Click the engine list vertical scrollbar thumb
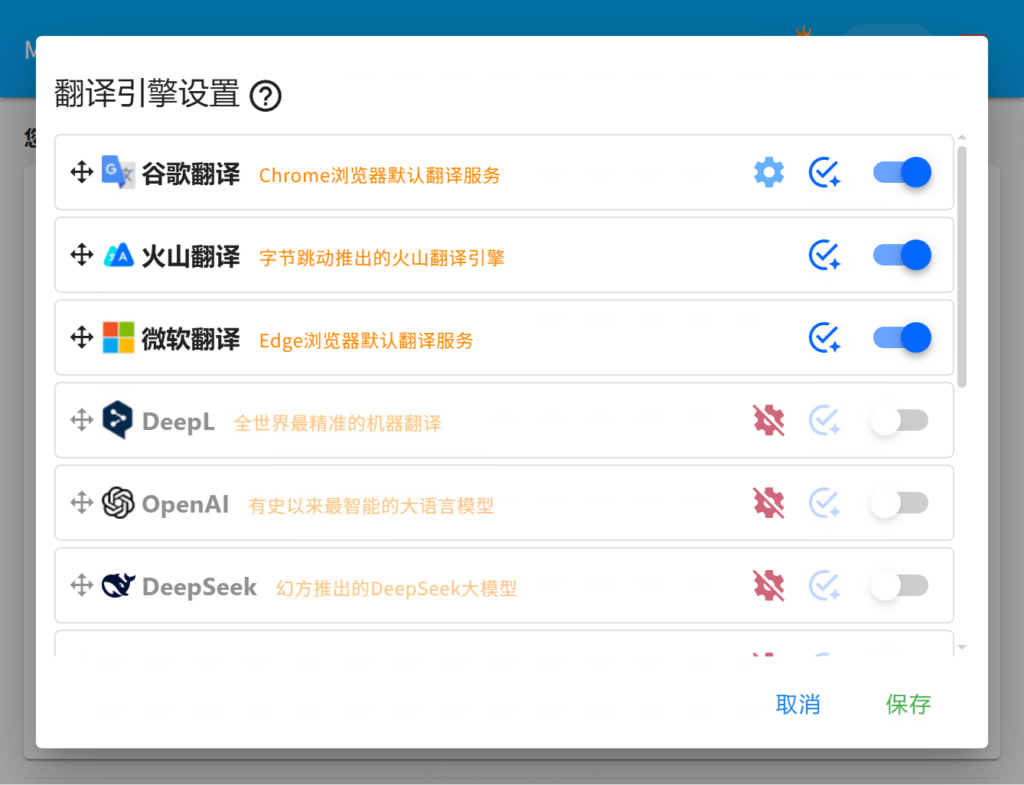 pyautogui.click(x=962, y=266)
